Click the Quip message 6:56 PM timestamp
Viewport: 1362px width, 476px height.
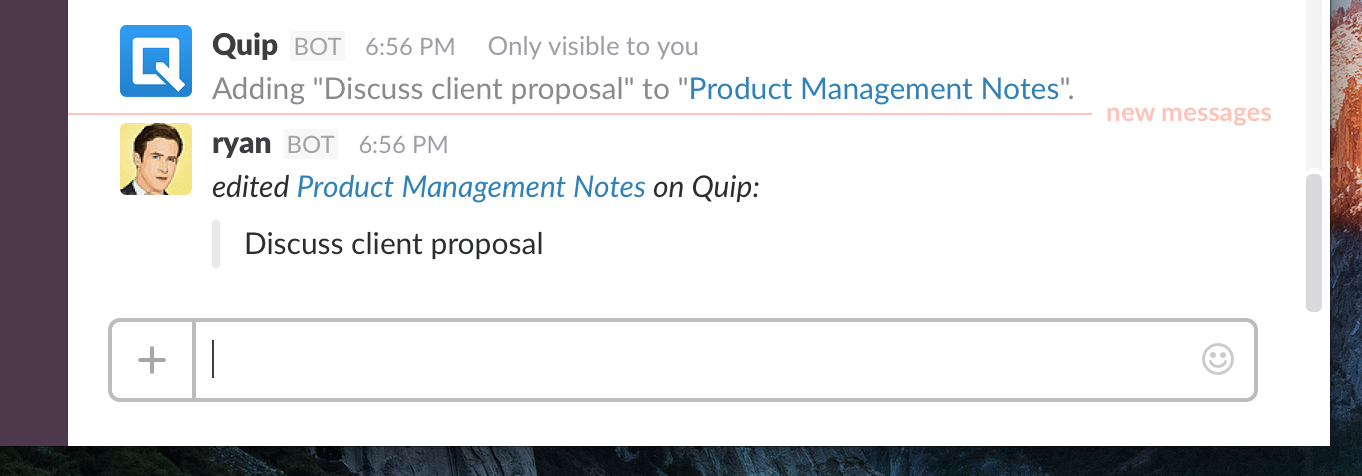[410, 46]
